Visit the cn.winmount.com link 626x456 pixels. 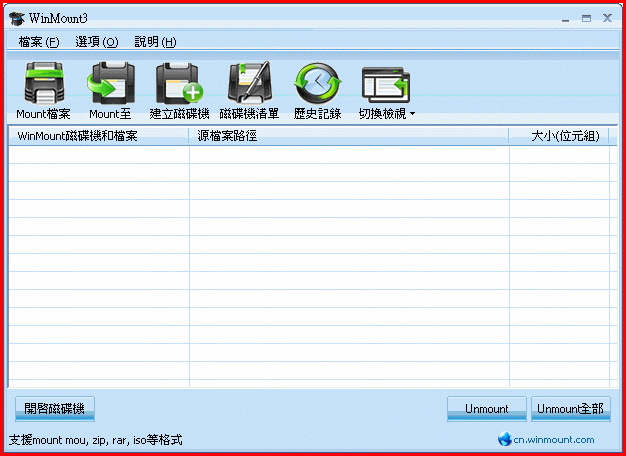pos(554,439)
